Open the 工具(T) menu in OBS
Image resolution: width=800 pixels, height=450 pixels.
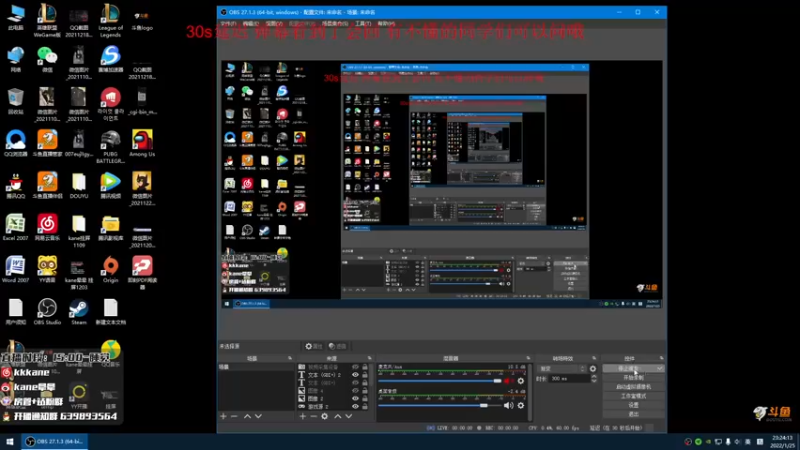pos(363,23)
